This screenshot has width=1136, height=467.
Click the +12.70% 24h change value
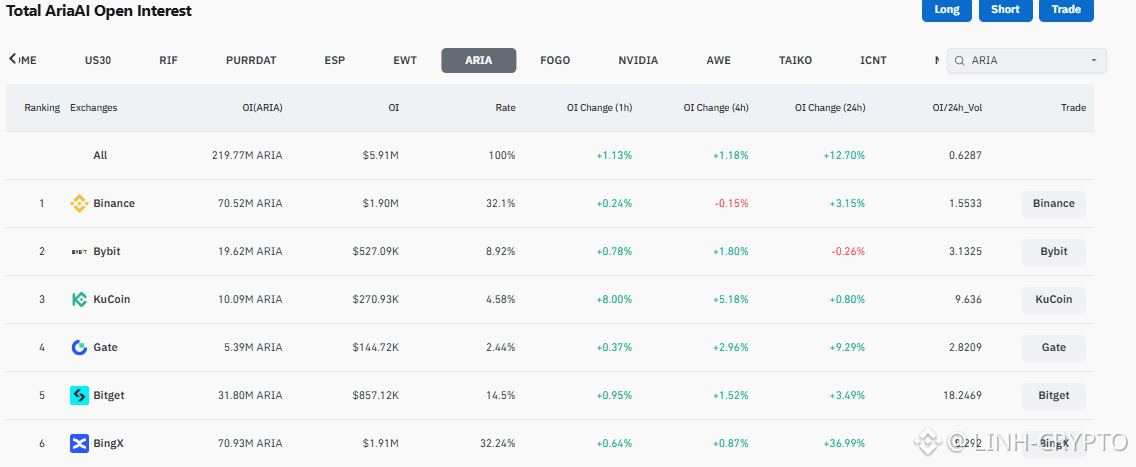(844, 155)
